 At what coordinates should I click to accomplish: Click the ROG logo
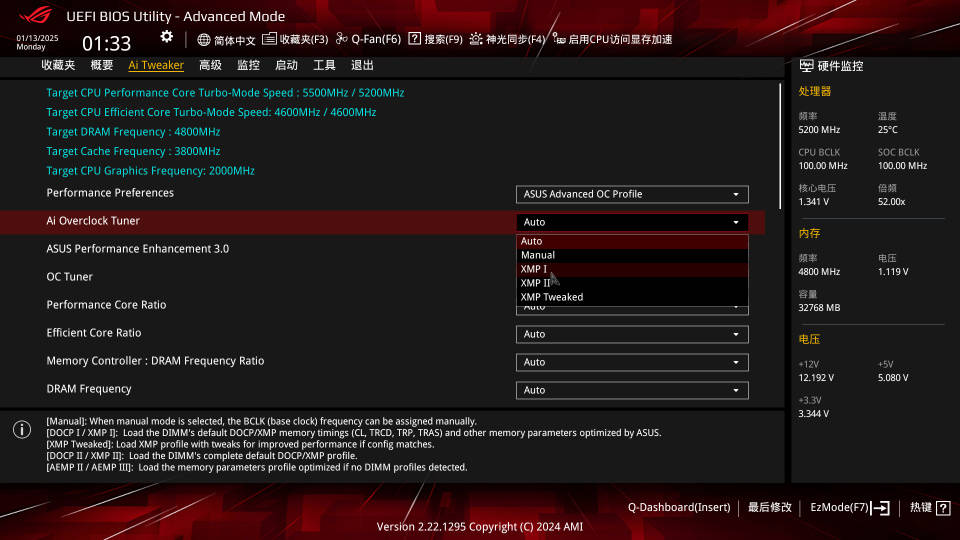coord(35,15)
